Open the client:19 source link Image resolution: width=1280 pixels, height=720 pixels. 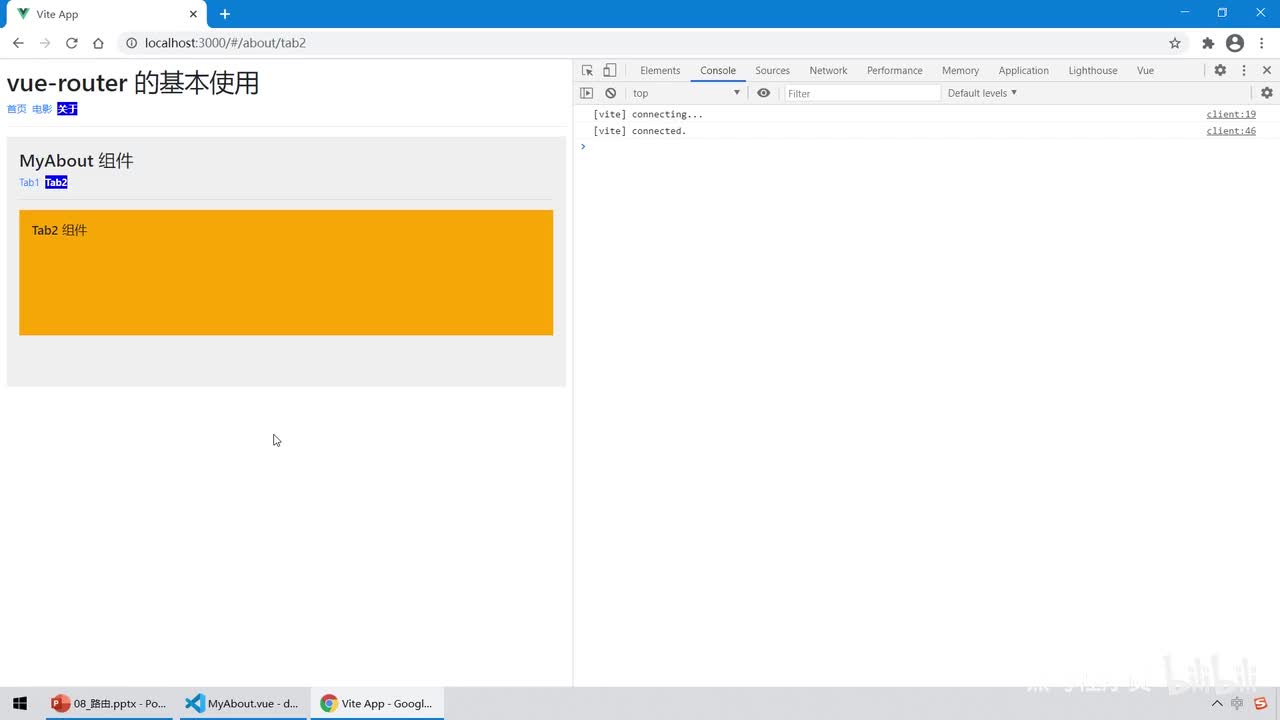(1231, 114)
